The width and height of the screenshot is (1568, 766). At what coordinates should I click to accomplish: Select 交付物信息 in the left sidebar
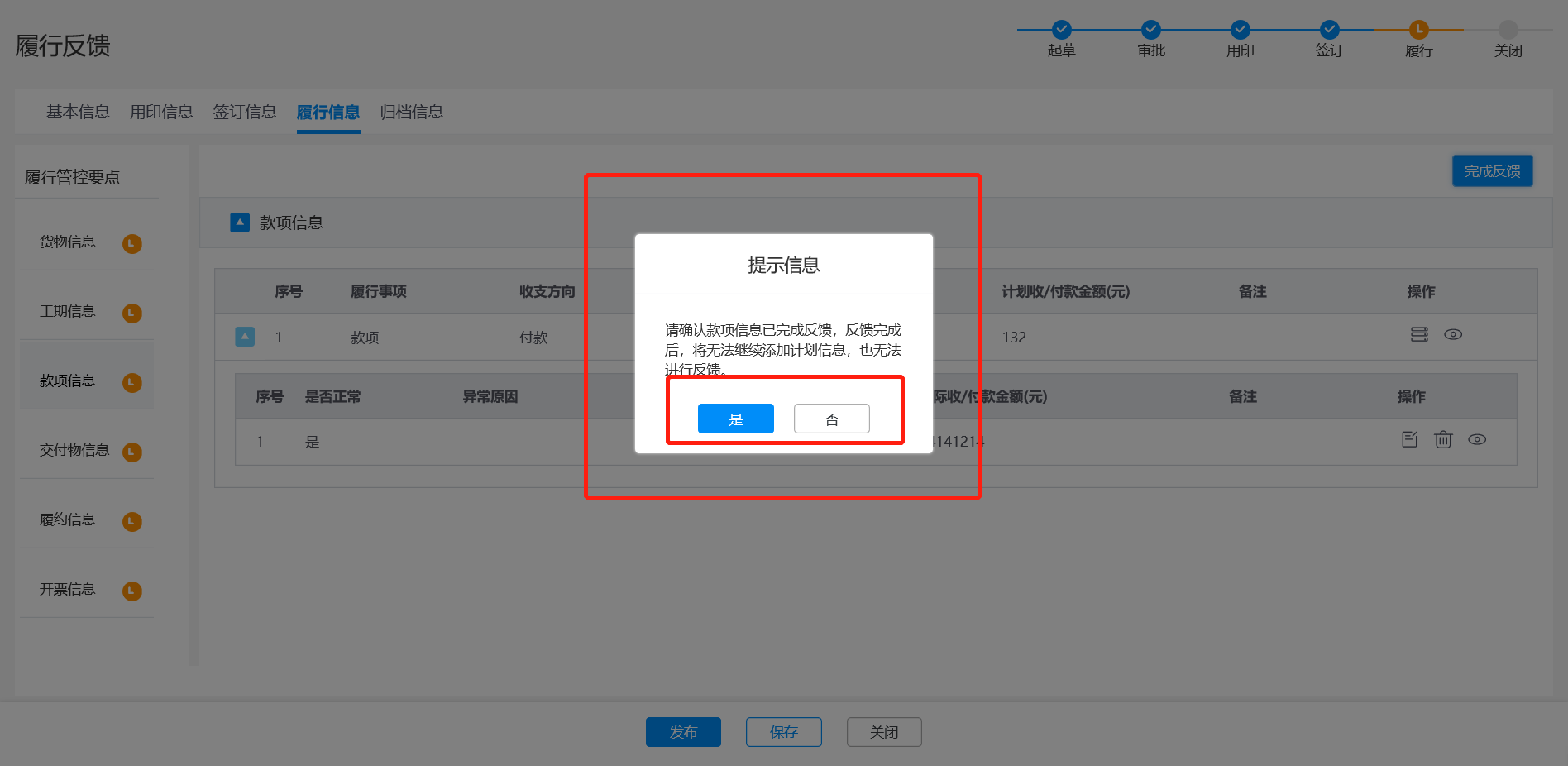coord(74,450)
